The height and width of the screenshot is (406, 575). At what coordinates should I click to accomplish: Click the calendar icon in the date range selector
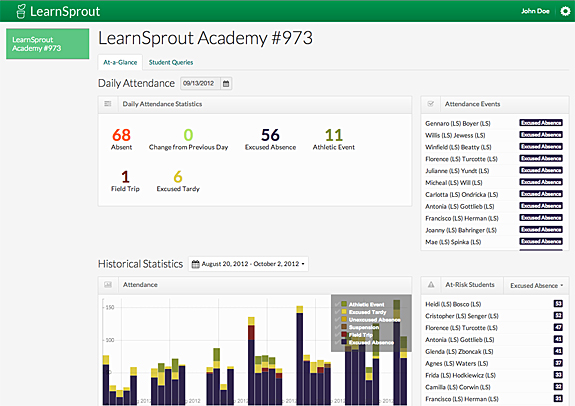195,264
